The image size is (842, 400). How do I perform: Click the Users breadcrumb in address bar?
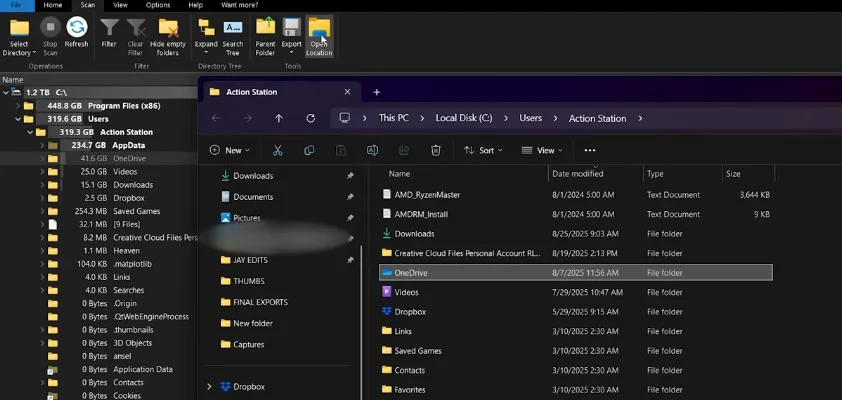[x=530, y=118]
